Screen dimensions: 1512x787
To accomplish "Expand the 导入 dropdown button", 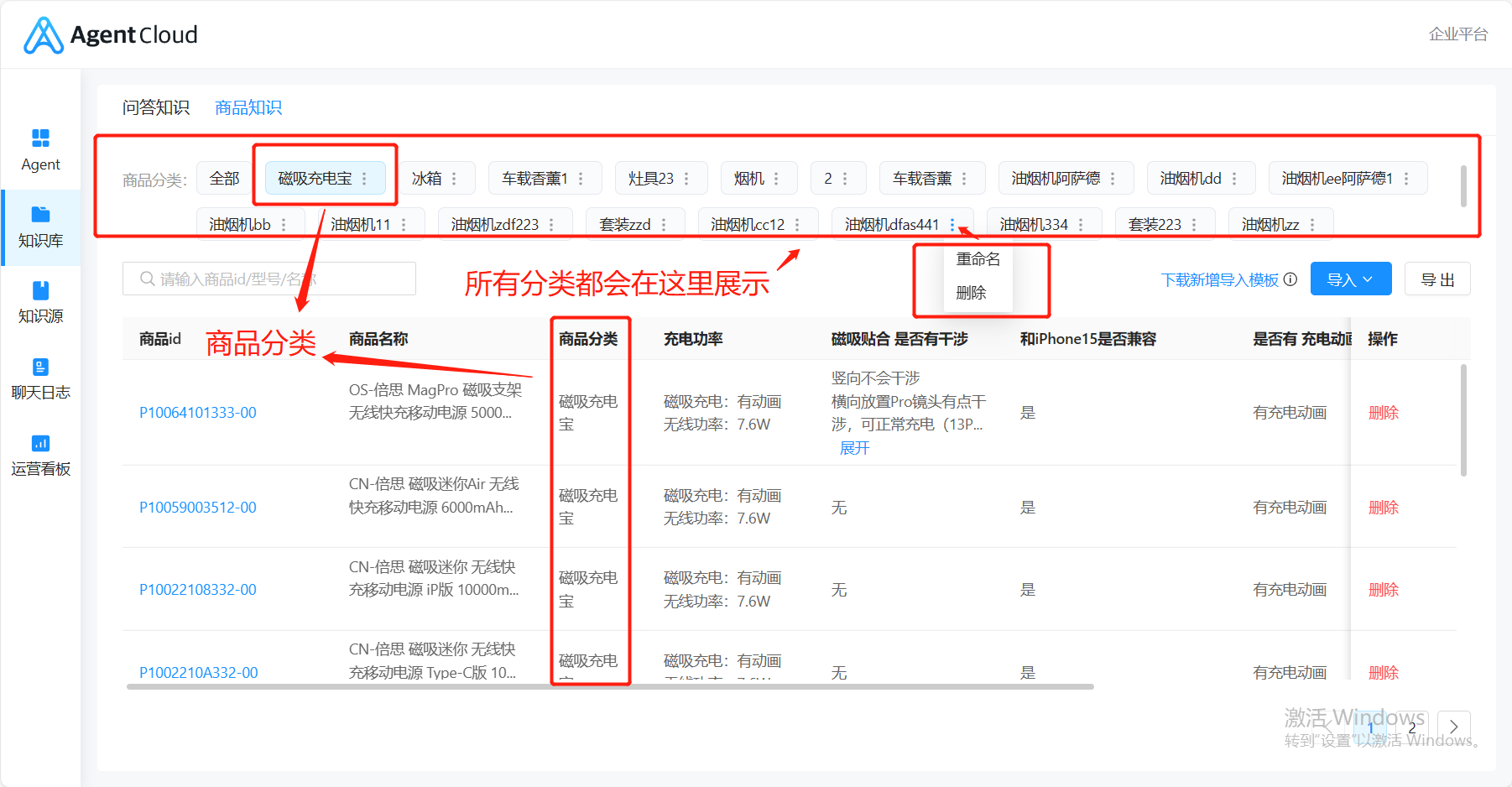I will [1351, 279].
